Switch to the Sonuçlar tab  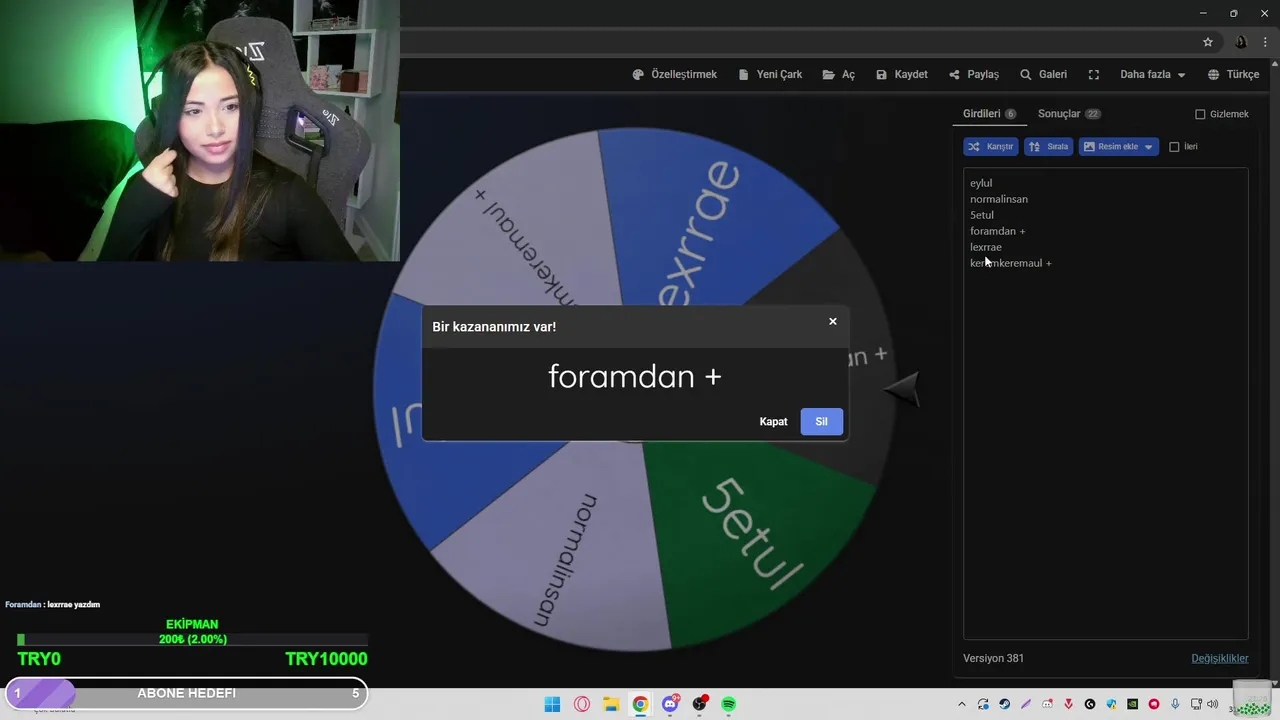1069,114
